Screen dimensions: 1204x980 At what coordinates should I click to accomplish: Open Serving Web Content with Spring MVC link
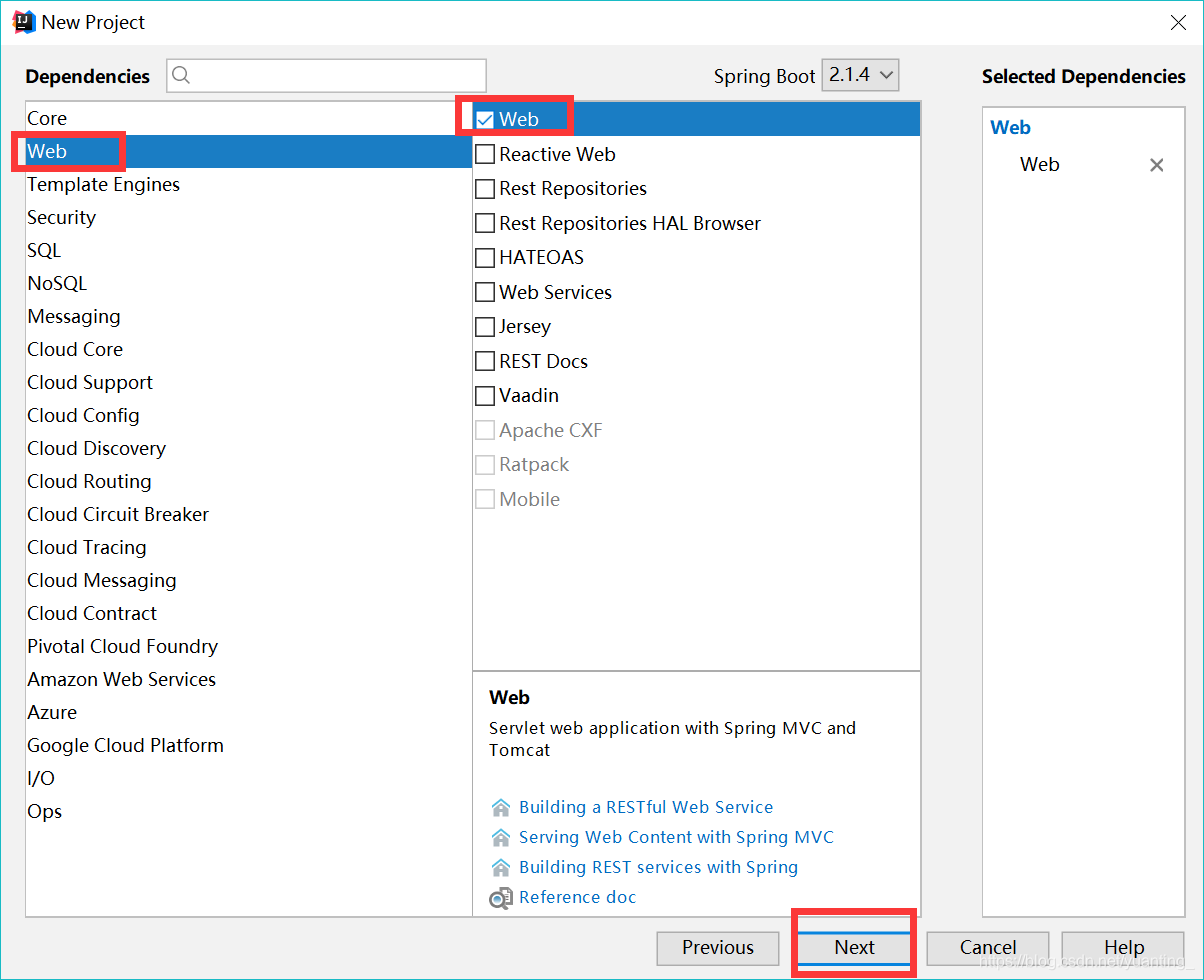coord(676,838)
